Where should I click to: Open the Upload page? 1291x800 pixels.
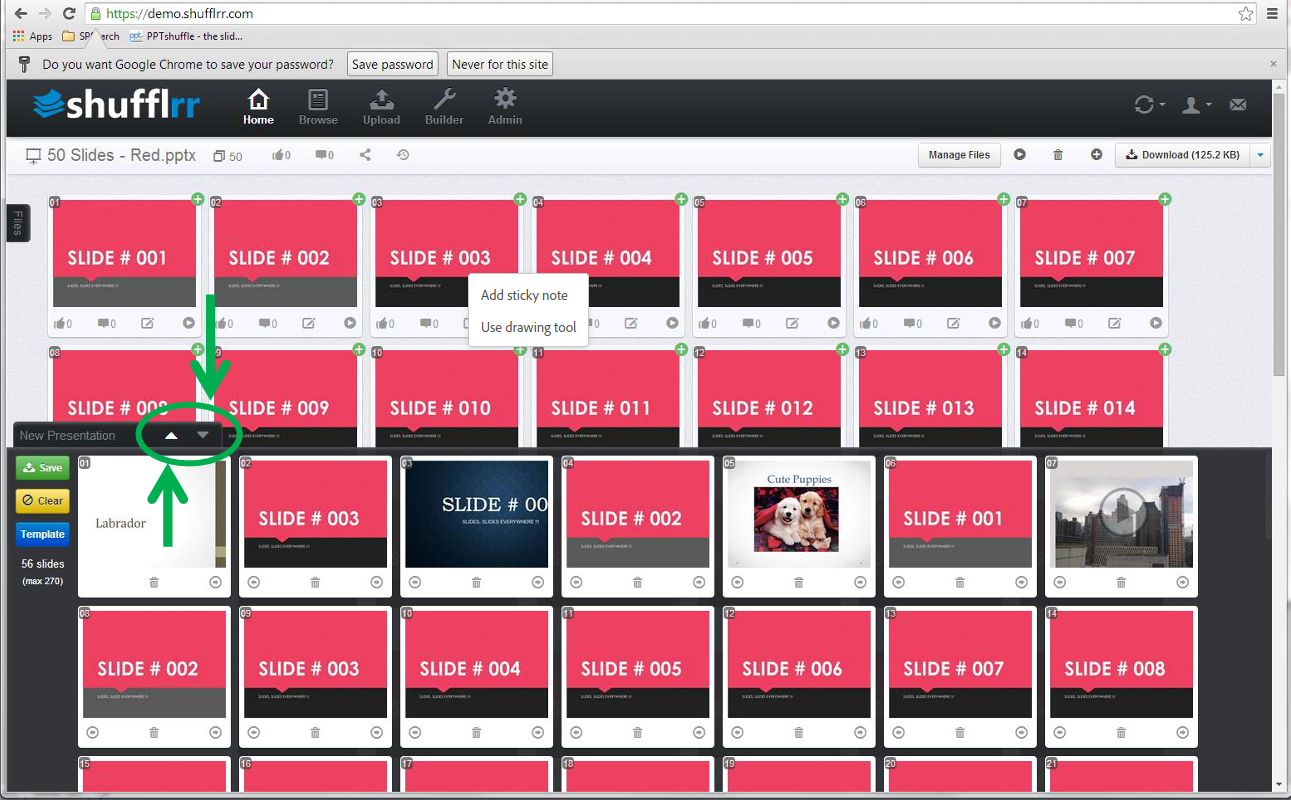tap(381, 107)
